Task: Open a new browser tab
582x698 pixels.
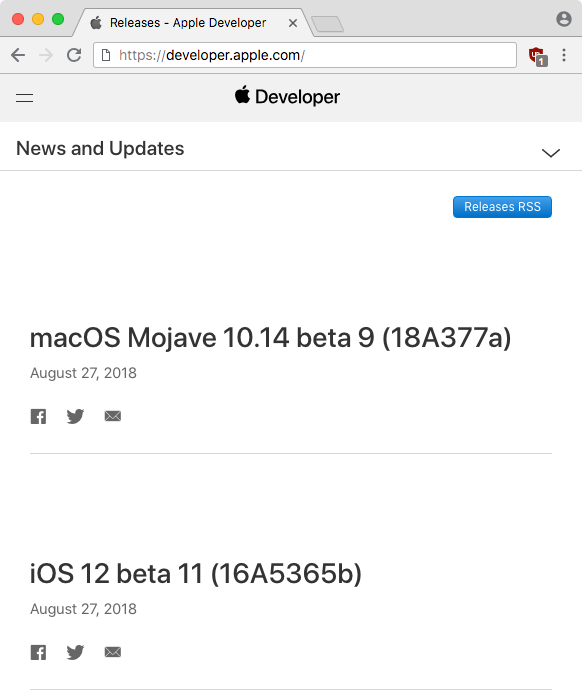Action: pyautogui.click(x=327, y=24)
